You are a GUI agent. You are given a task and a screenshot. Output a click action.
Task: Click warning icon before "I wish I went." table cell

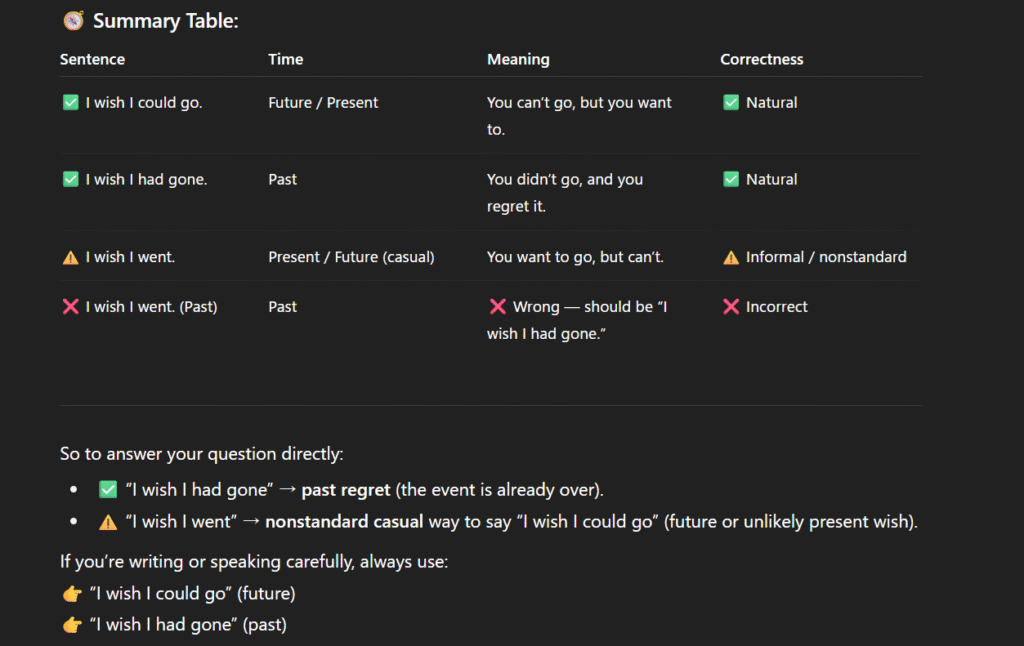(71, 257)
